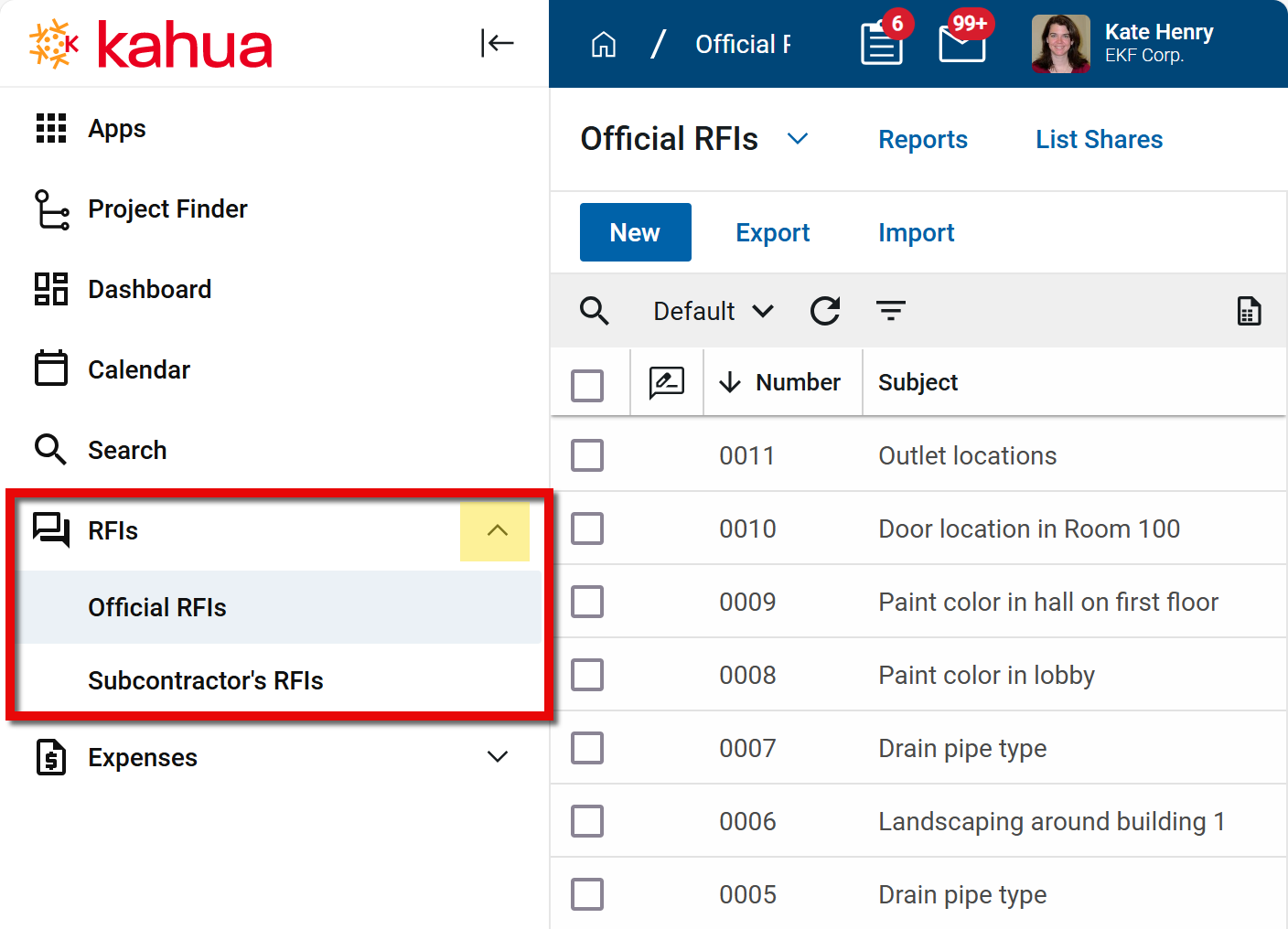The image size is (1288, 929).
Task: Open Kate Henry's profile picture
Action: coord(1060,44)
